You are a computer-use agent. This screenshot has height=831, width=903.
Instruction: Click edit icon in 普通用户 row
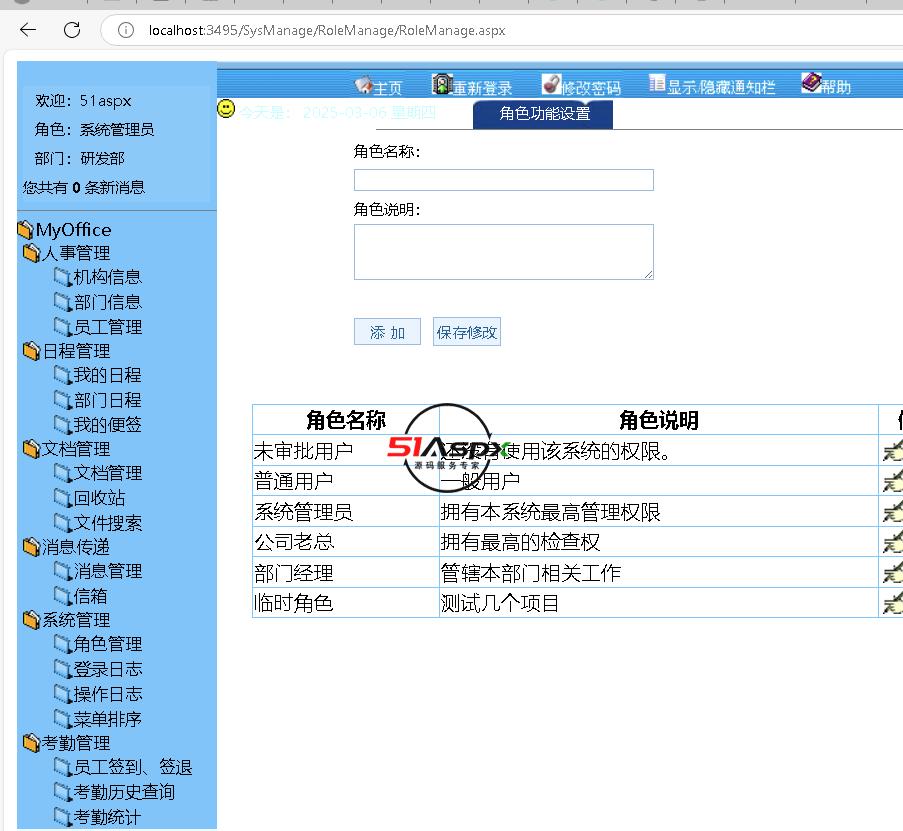pyautogui.click(x=893, y=481)
